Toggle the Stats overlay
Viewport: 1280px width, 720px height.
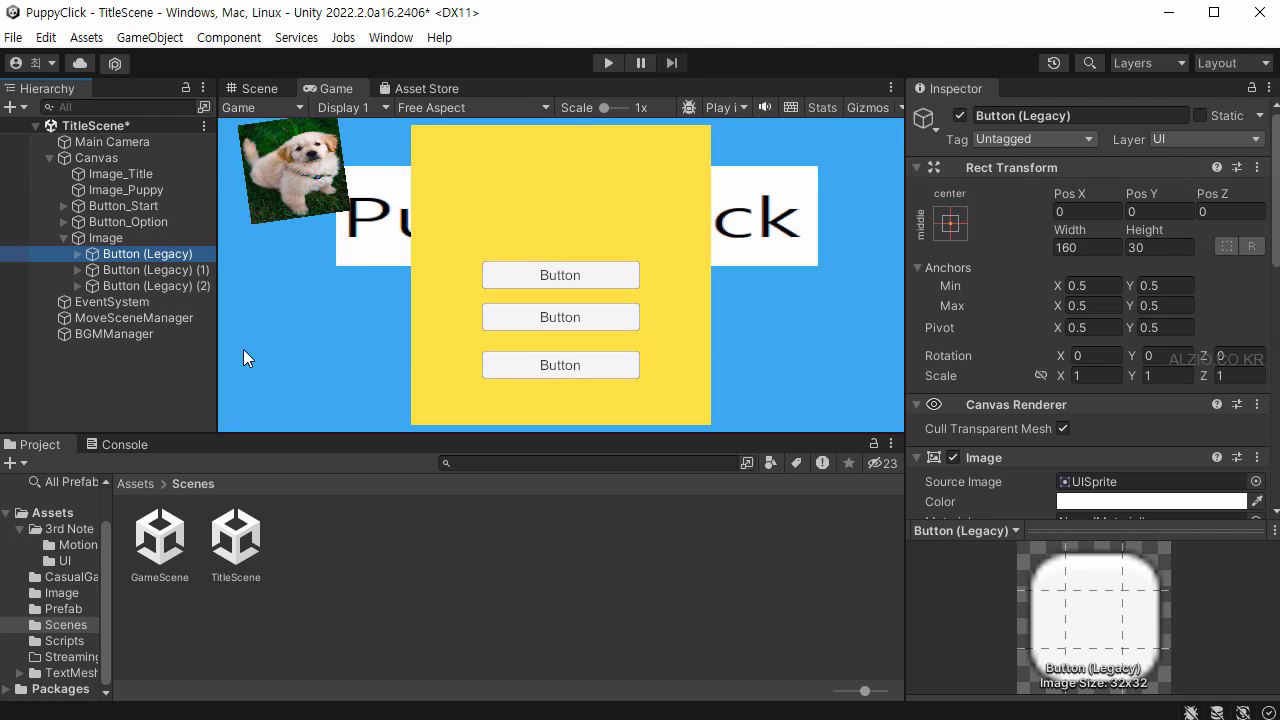pos(822,107)
